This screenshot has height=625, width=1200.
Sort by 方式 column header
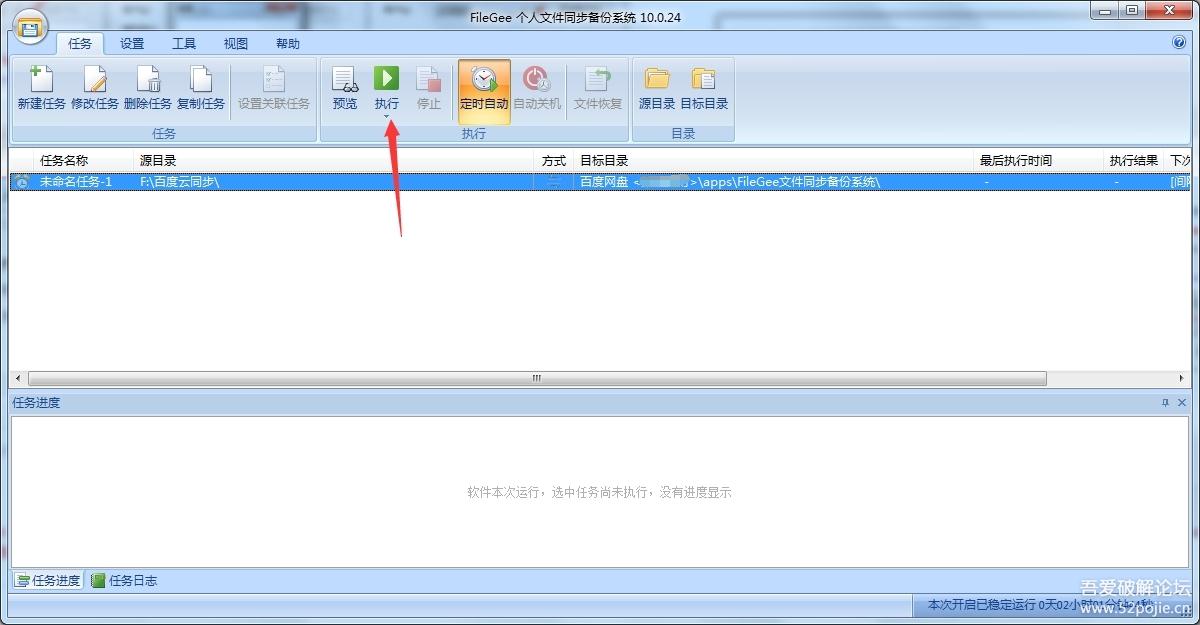point(554,161)
